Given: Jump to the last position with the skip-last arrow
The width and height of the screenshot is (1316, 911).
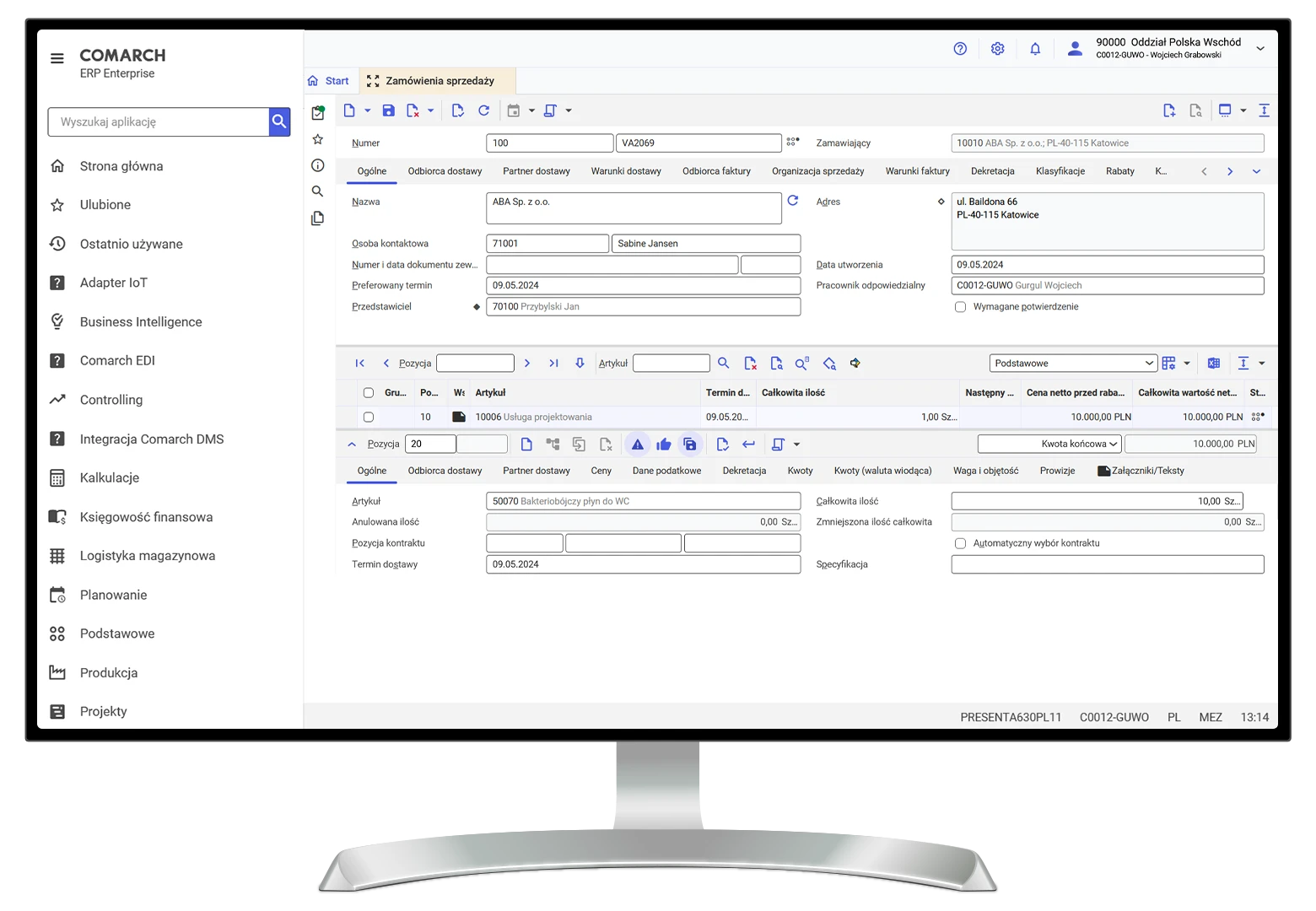Looking at the screenshot, I should 554,364.
